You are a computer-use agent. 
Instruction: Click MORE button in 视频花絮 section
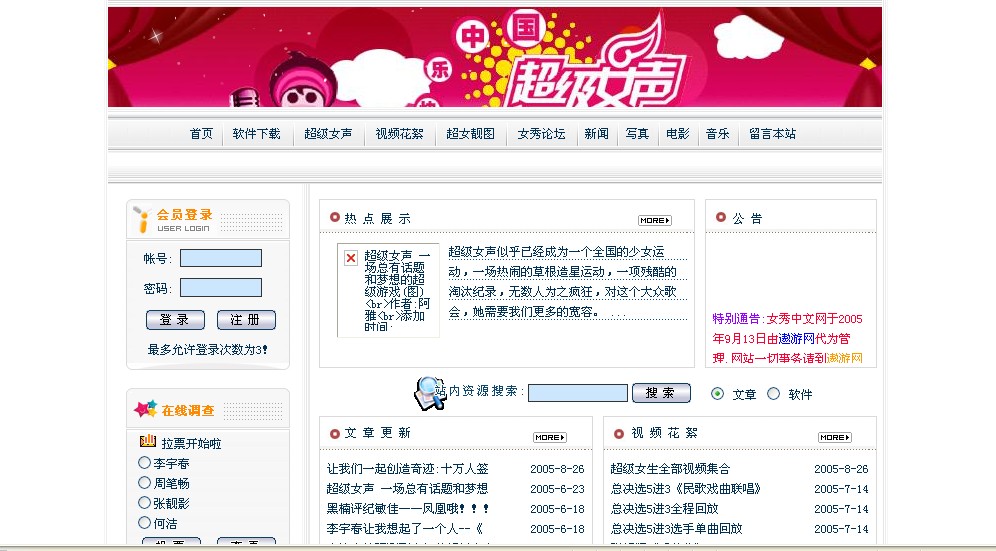point(835,437)
